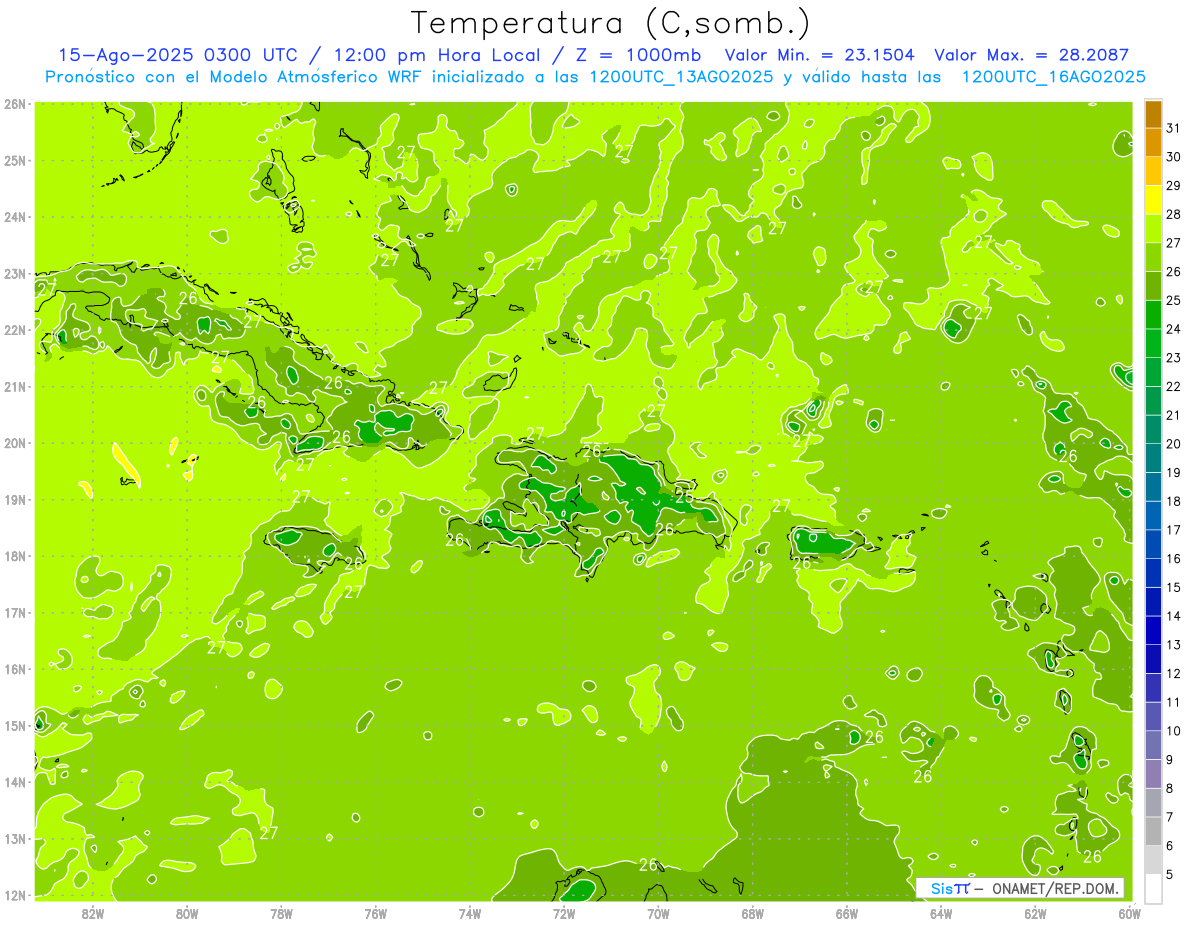The image size is (1200, 927).
Task: Click the "62W" longitude axis label
Action: (x=1035, y=914)
